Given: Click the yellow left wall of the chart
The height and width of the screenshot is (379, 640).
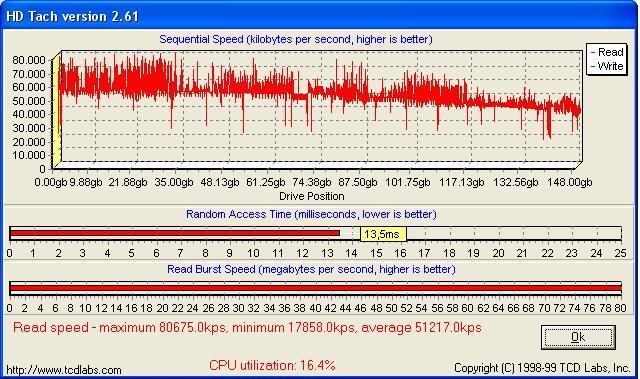Looking at the screenshot, I should click(x=57, y=110).
